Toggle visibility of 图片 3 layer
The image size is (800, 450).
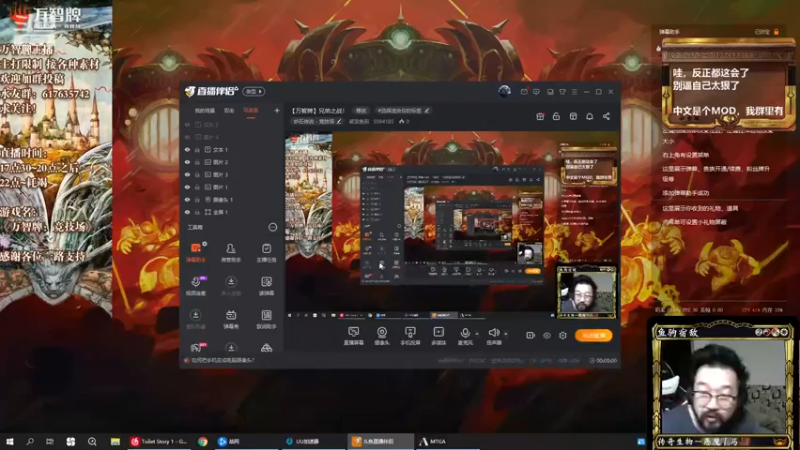(187, 174)
